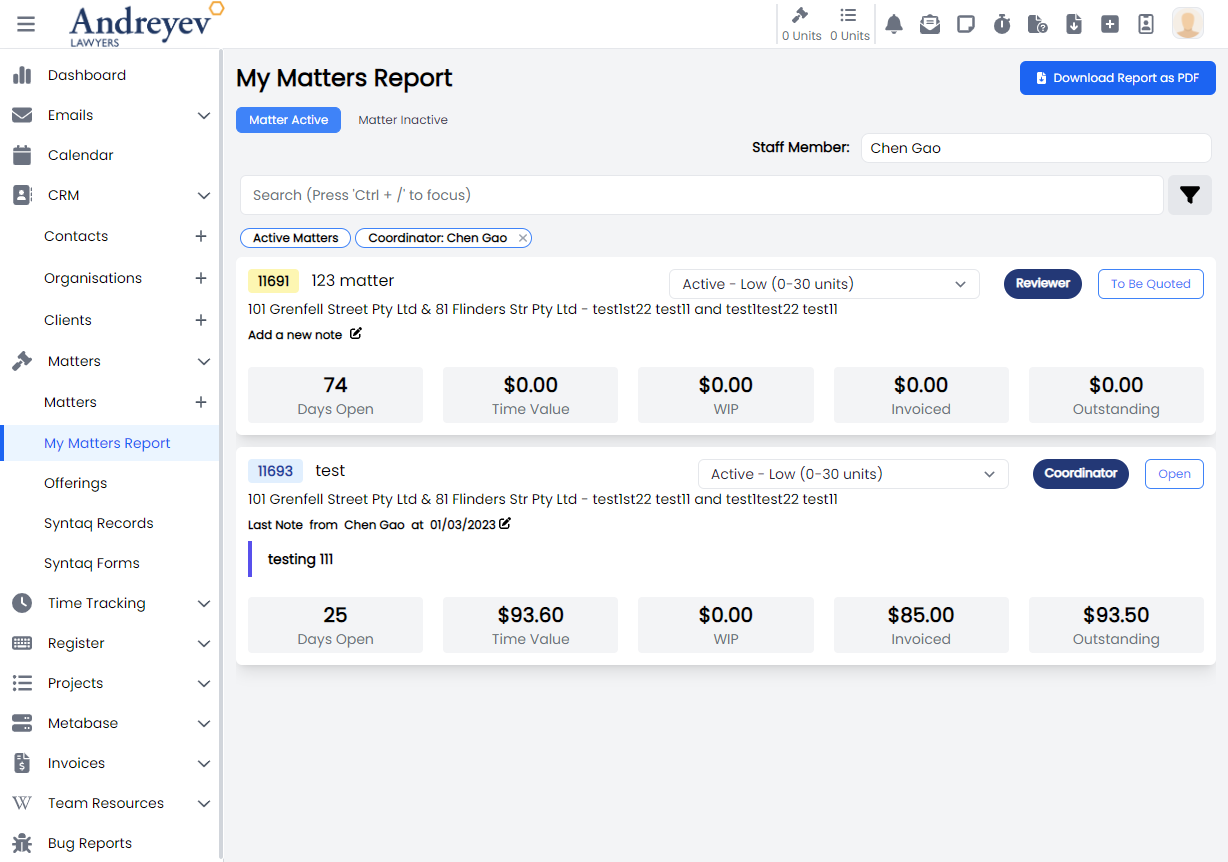Click the plus icon next to Contacts

pyautogui.click(x=201, y=236)
